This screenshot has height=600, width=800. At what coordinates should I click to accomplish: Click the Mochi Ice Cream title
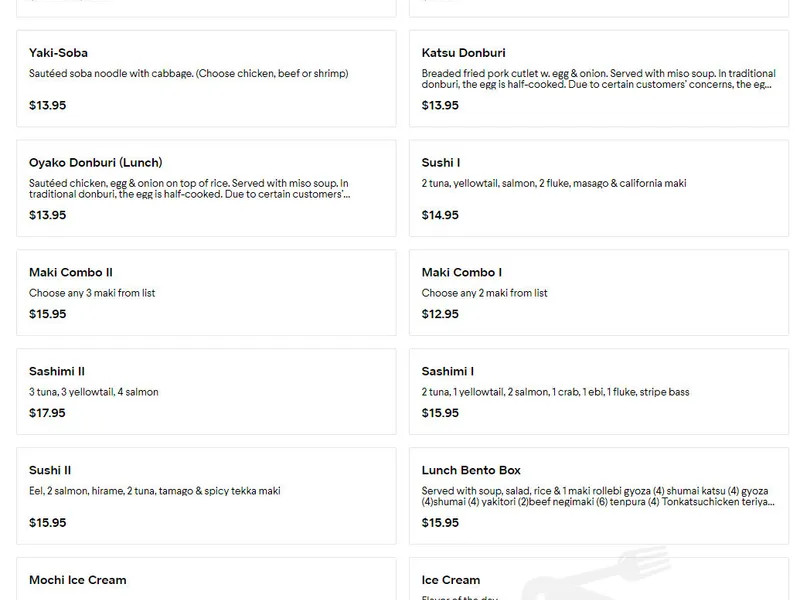point(78,580)
